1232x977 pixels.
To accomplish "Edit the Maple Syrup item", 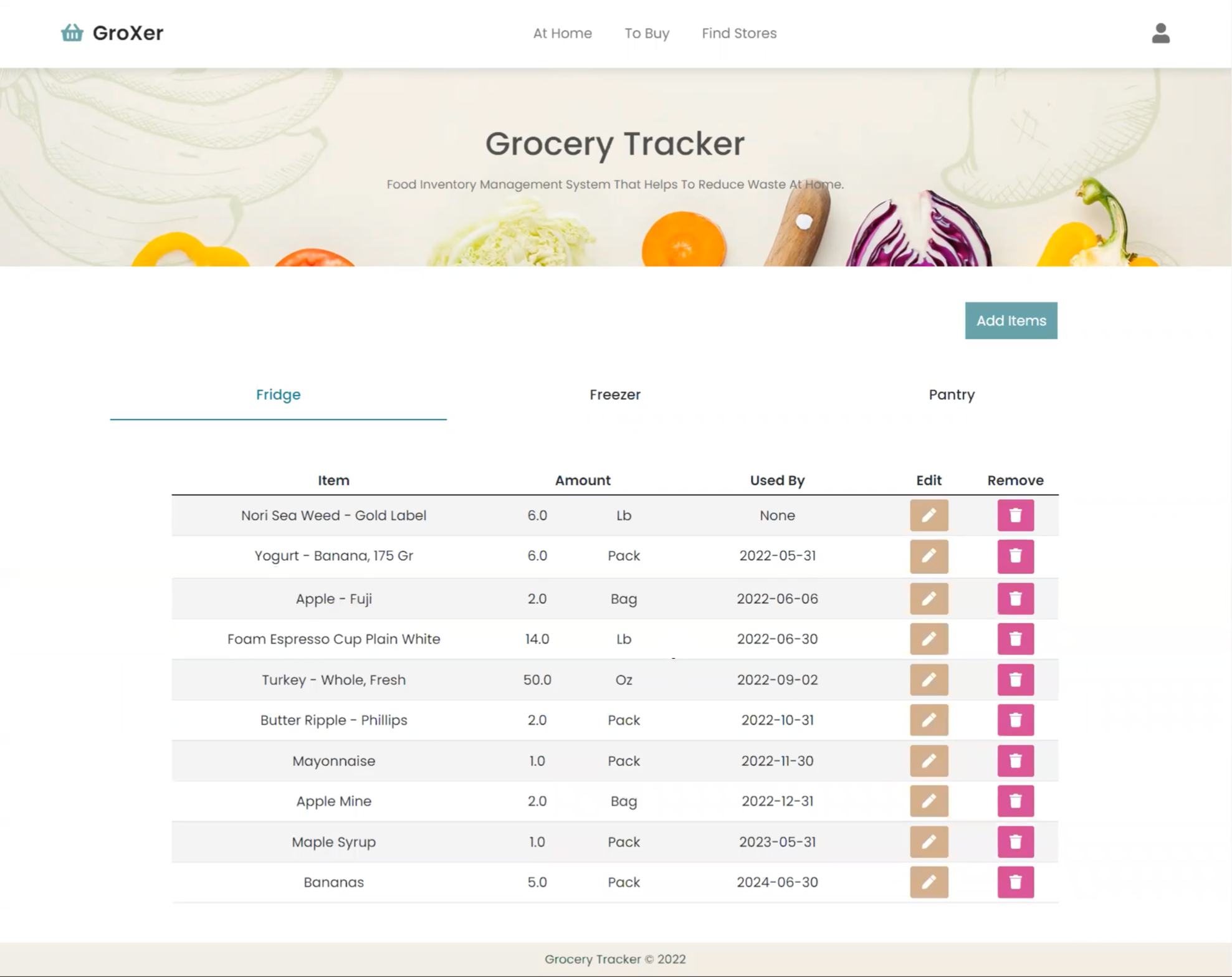I will click(x=928, y=842).
